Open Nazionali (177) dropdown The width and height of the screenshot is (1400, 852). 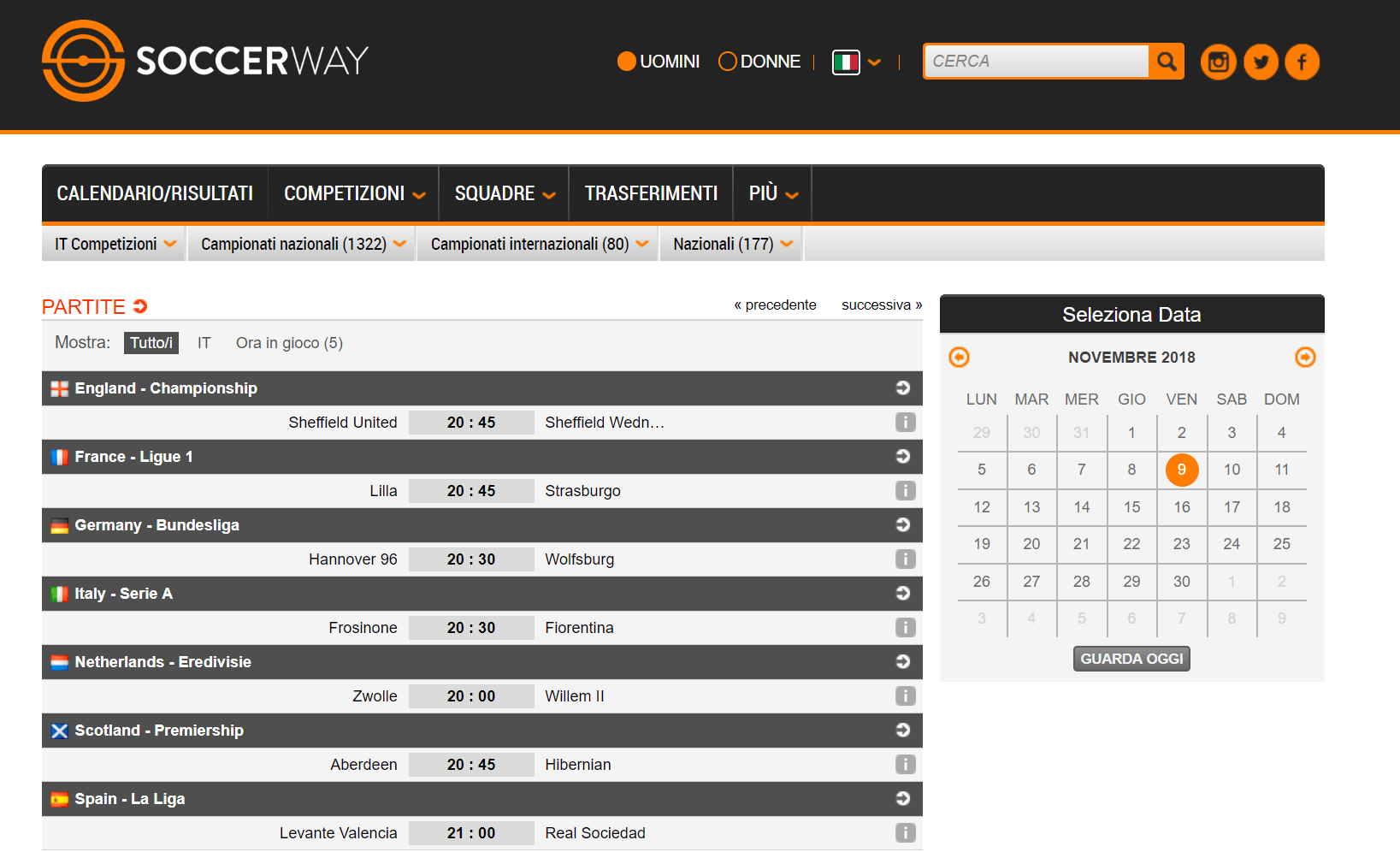click(x=733, y=244)
